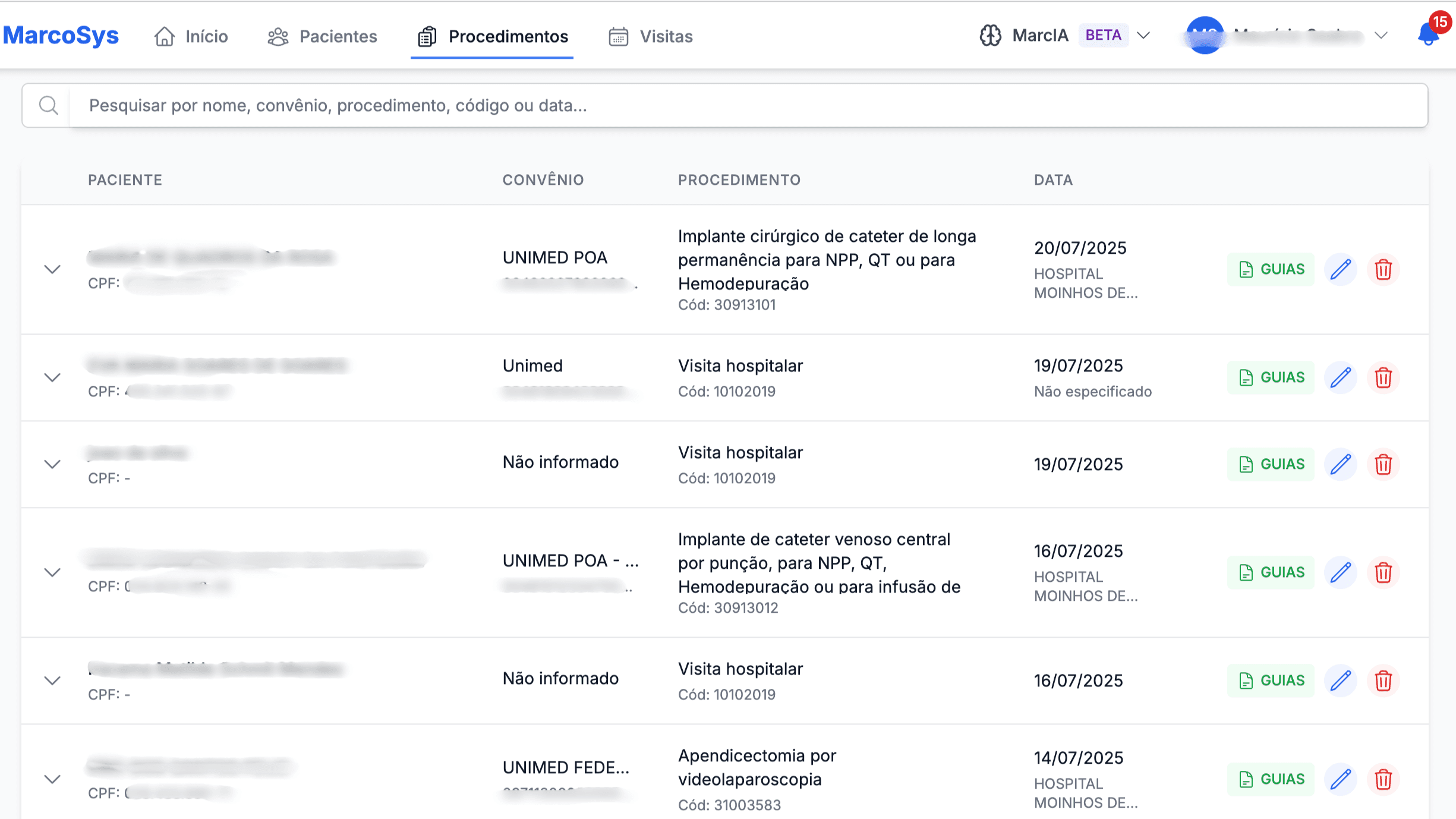Click the MarcoSys logo
The width and height of the screenshot is (1456, 819).
(x=61, y=34)
